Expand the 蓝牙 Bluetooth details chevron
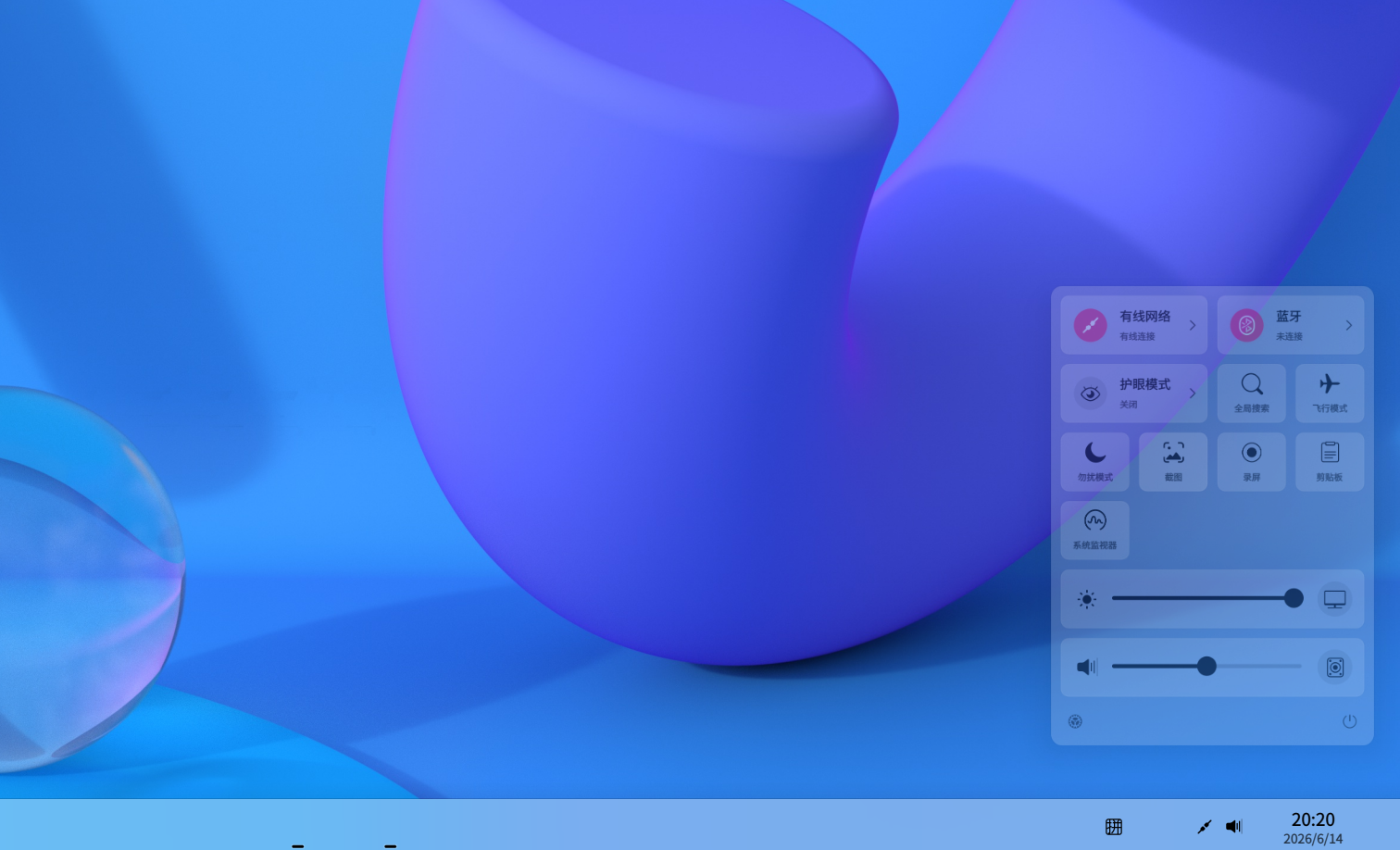Viewport: 1400px width, 850px height. click(x=1349, y=325)
